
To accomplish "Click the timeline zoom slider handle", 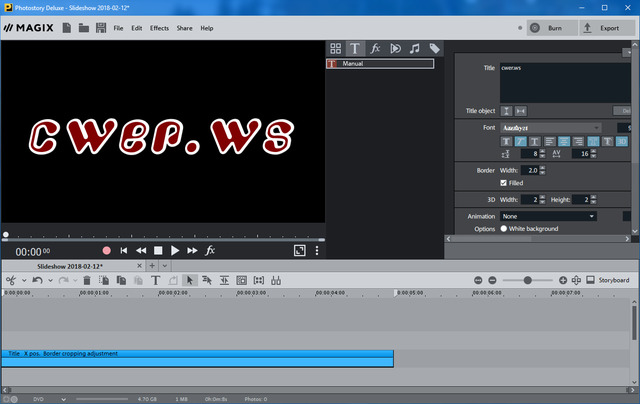I will pos(528,281).
